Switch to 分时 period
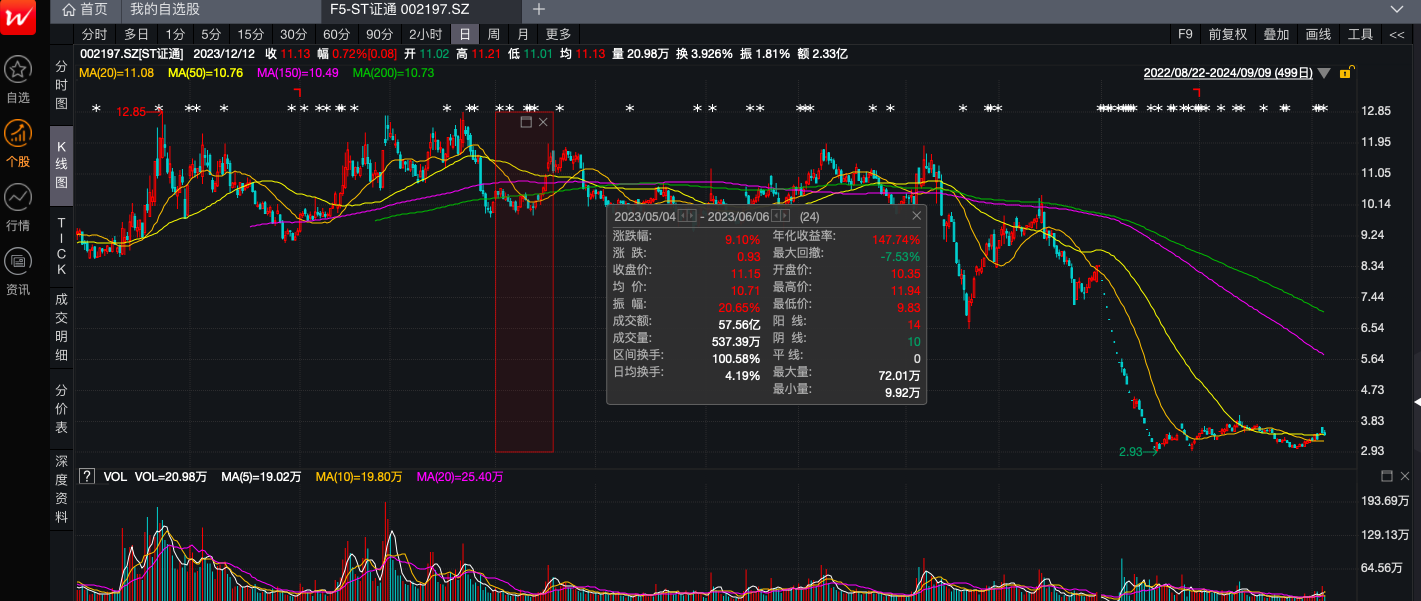 [x=95, y=34]
